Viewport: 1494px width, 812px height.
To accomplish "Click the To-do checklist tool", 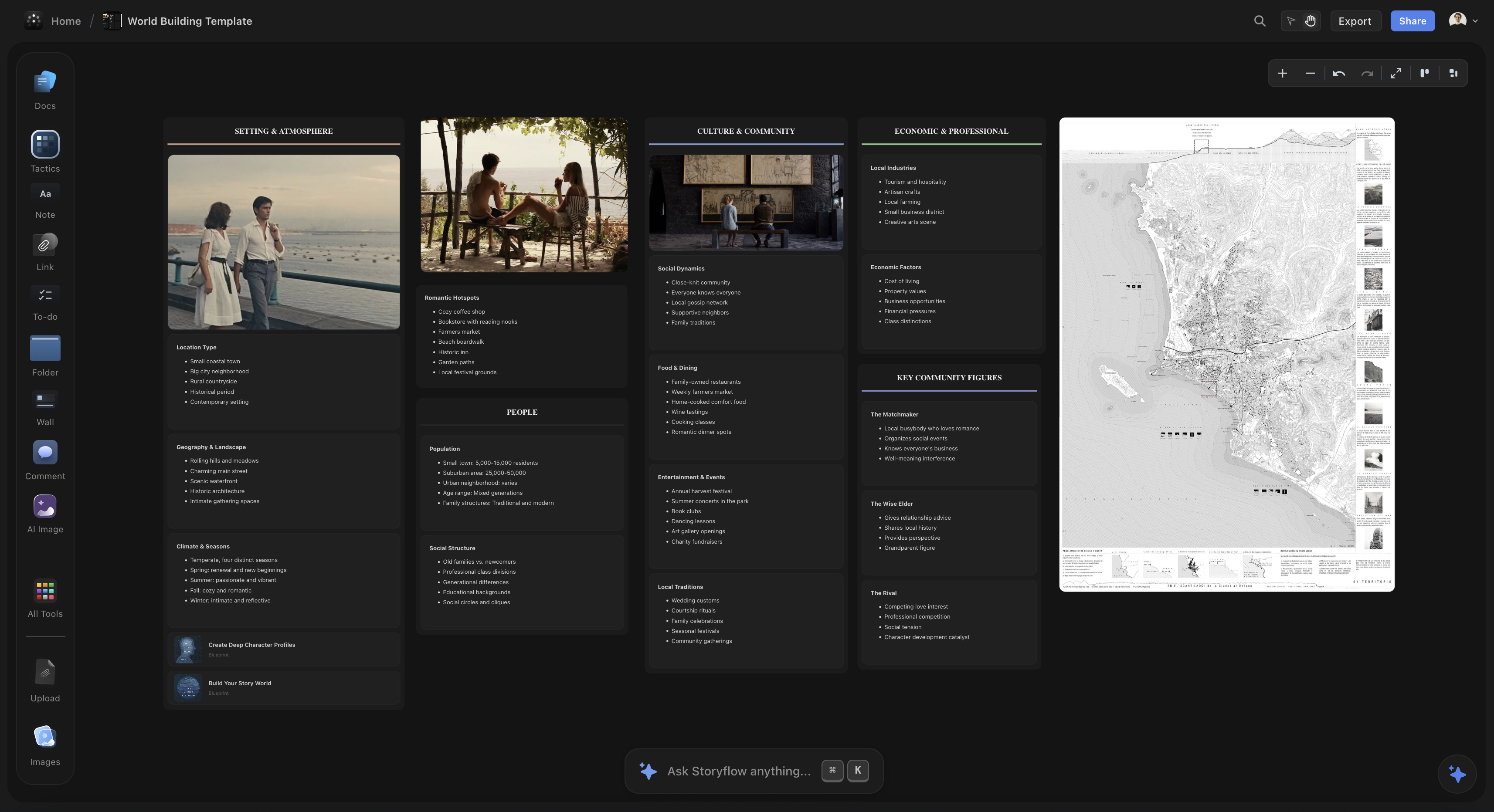I will (x=44, y=295).
